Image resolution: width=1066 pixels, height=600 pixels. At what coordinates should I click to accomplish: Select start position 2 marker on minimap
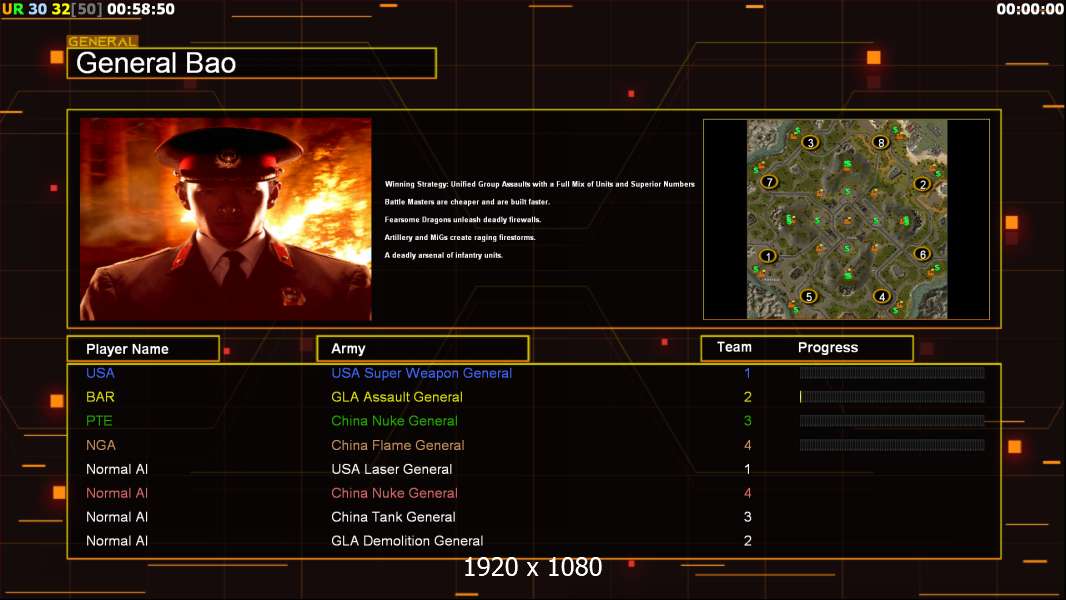click(x=922, y=184)
